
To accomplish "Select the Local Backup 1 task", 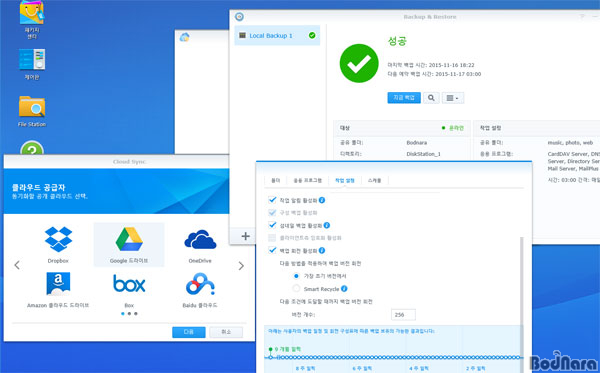I will pyautogui.click(x=277, y=36).
